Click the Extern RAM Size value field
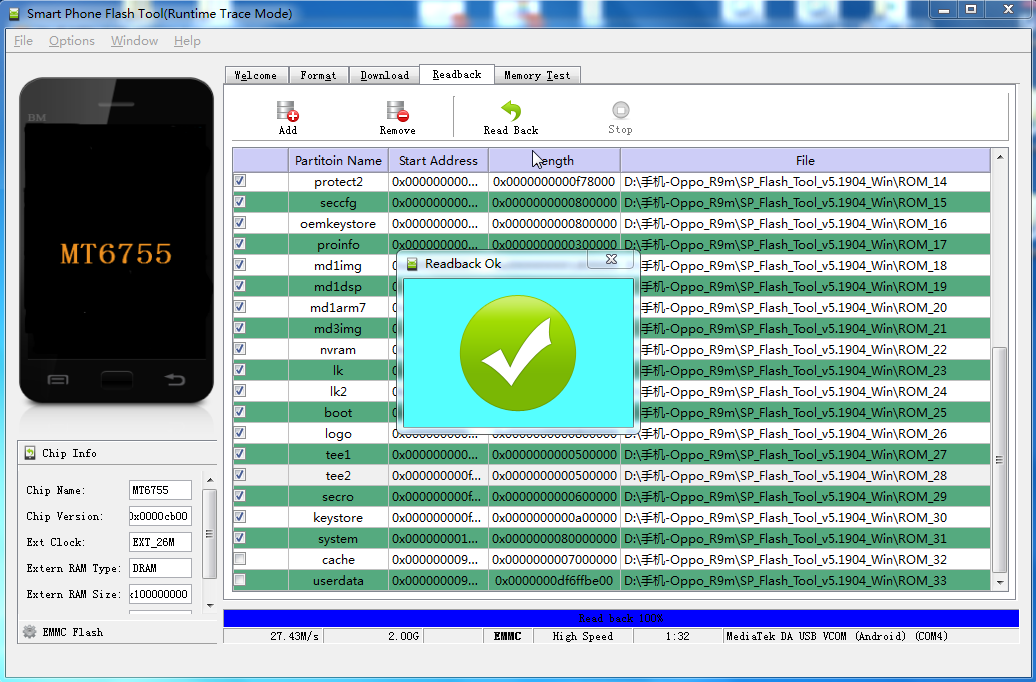This screenshot has width=1036, height=682. tap(161, 594)
